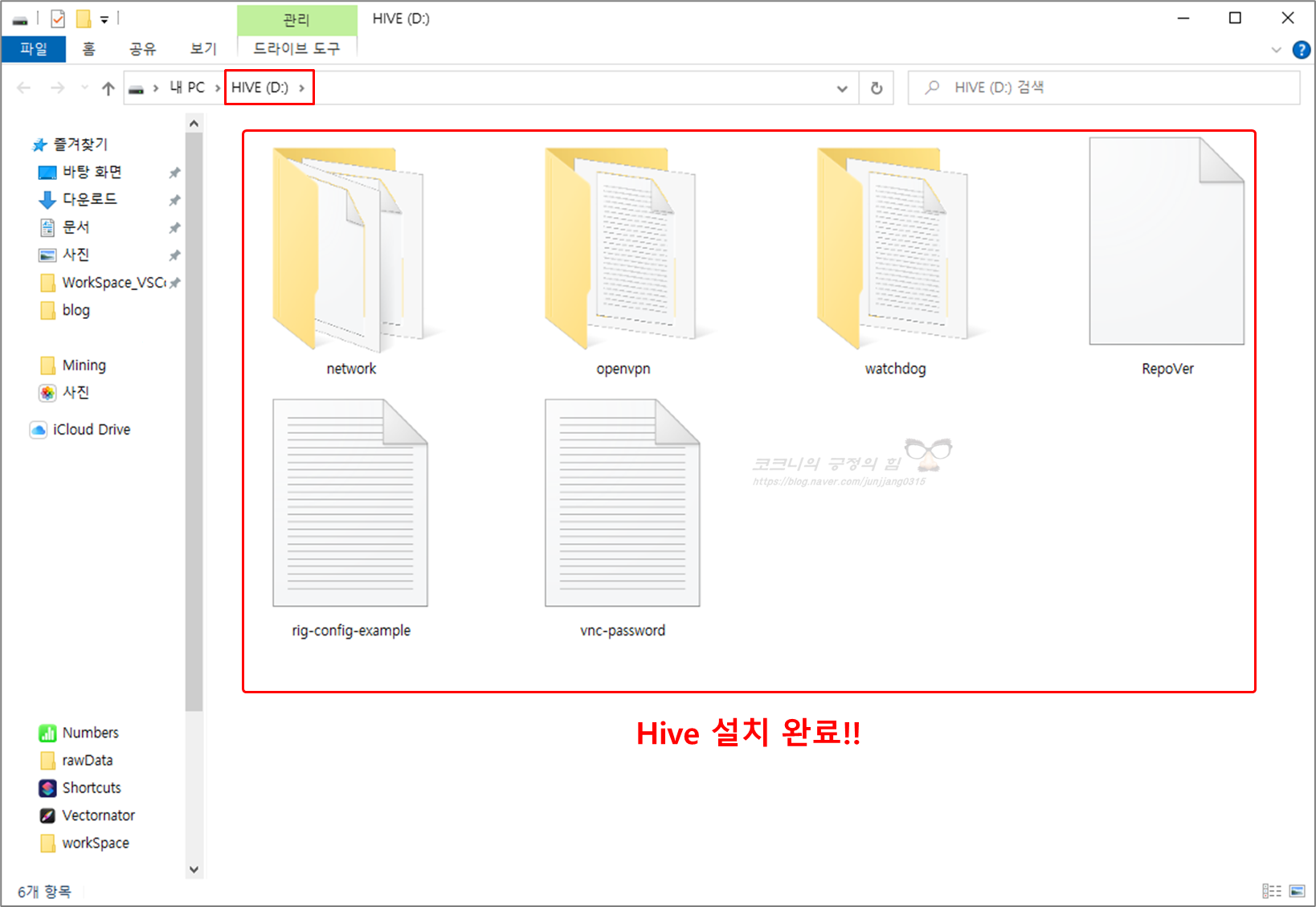
Task: Go up one level with the up arrow
Action: (x=108, y=88)
